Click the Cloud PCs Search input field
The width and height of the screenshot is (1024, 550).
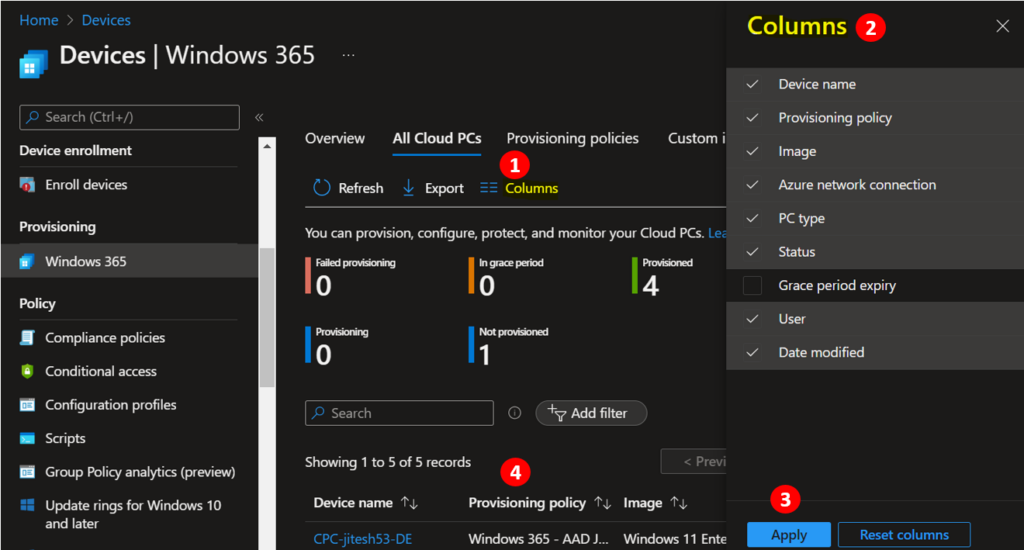pos(399,413)
